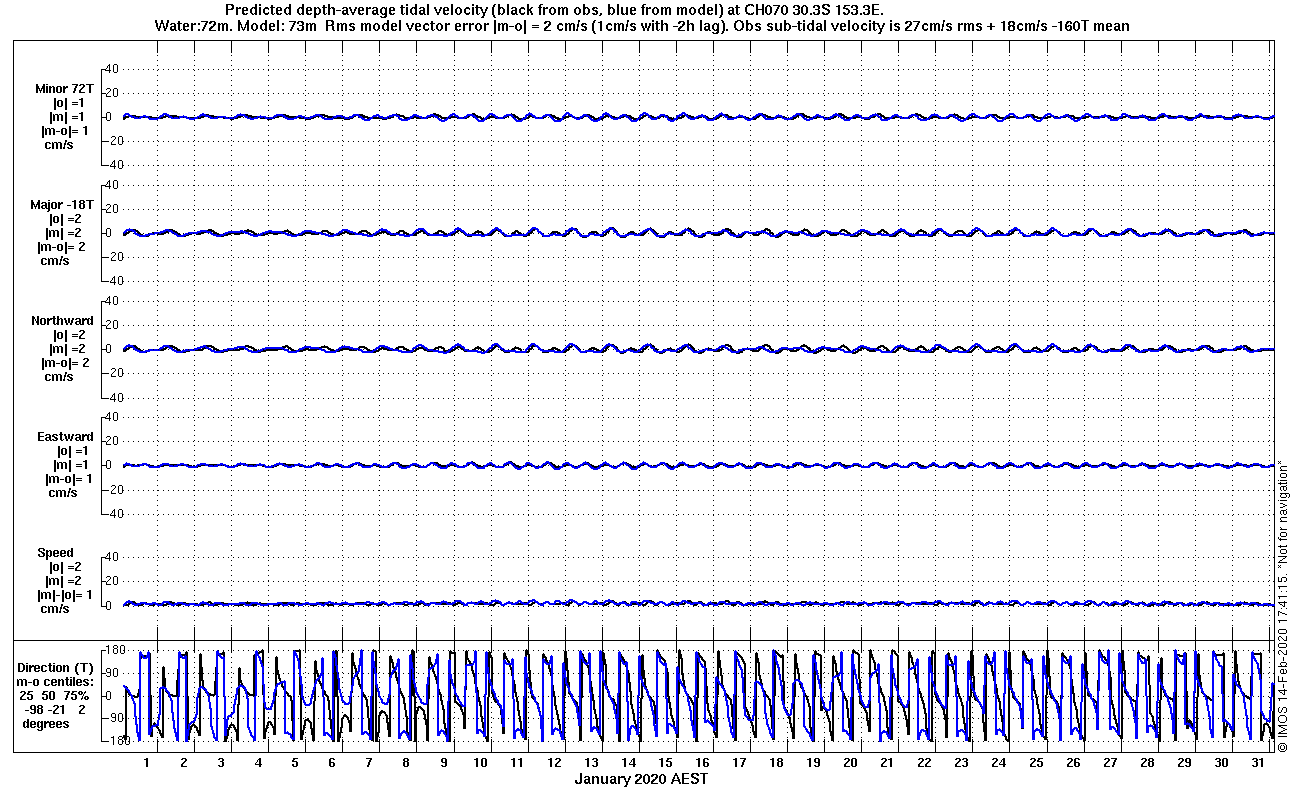Click the 20 tick of Speed panel
This screenshot has height=800, width=1300.
pos(112,581)
